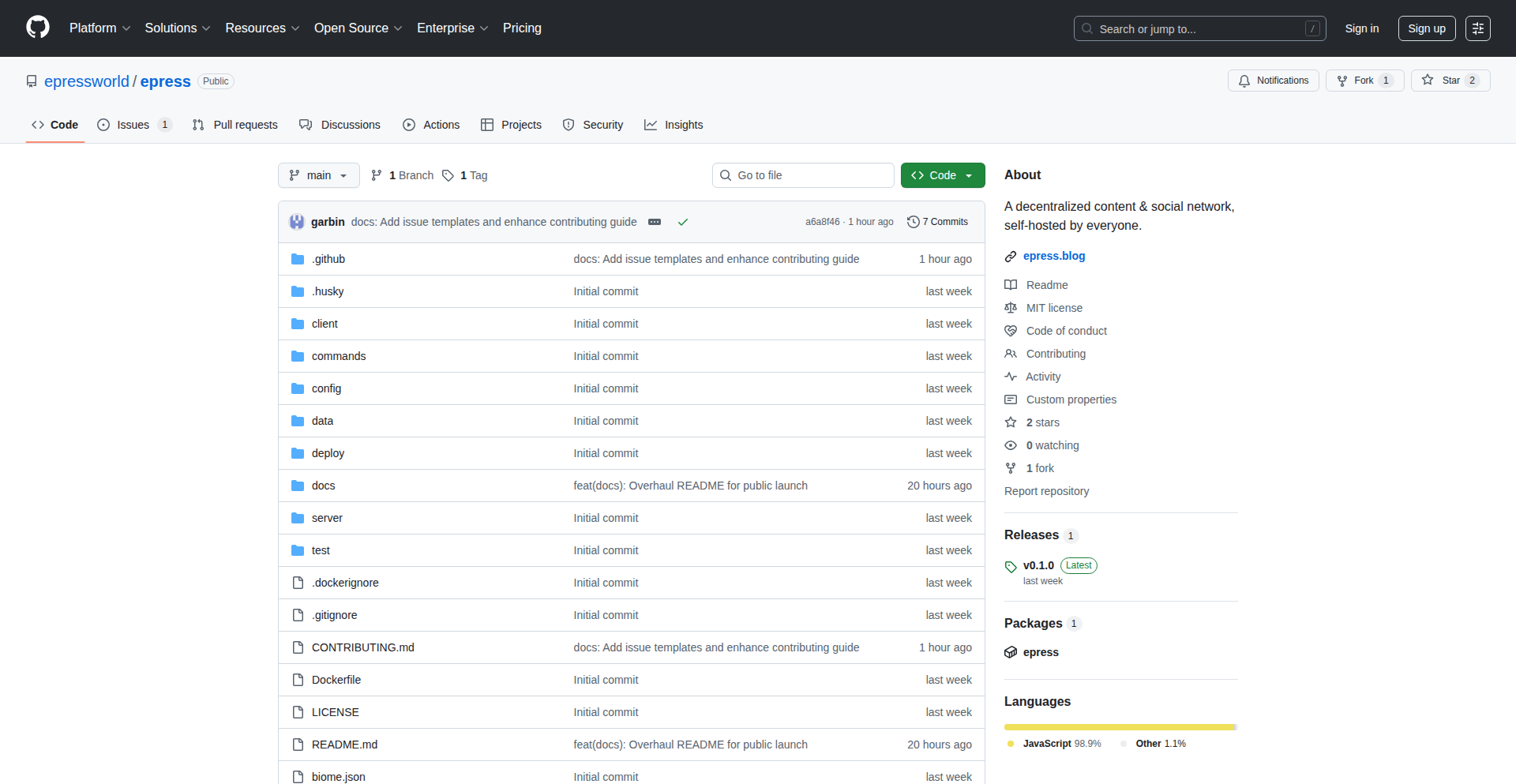Switch to the Issues tab
The height and width of the screenshot is (784, 1516).
tap(134, 125)
